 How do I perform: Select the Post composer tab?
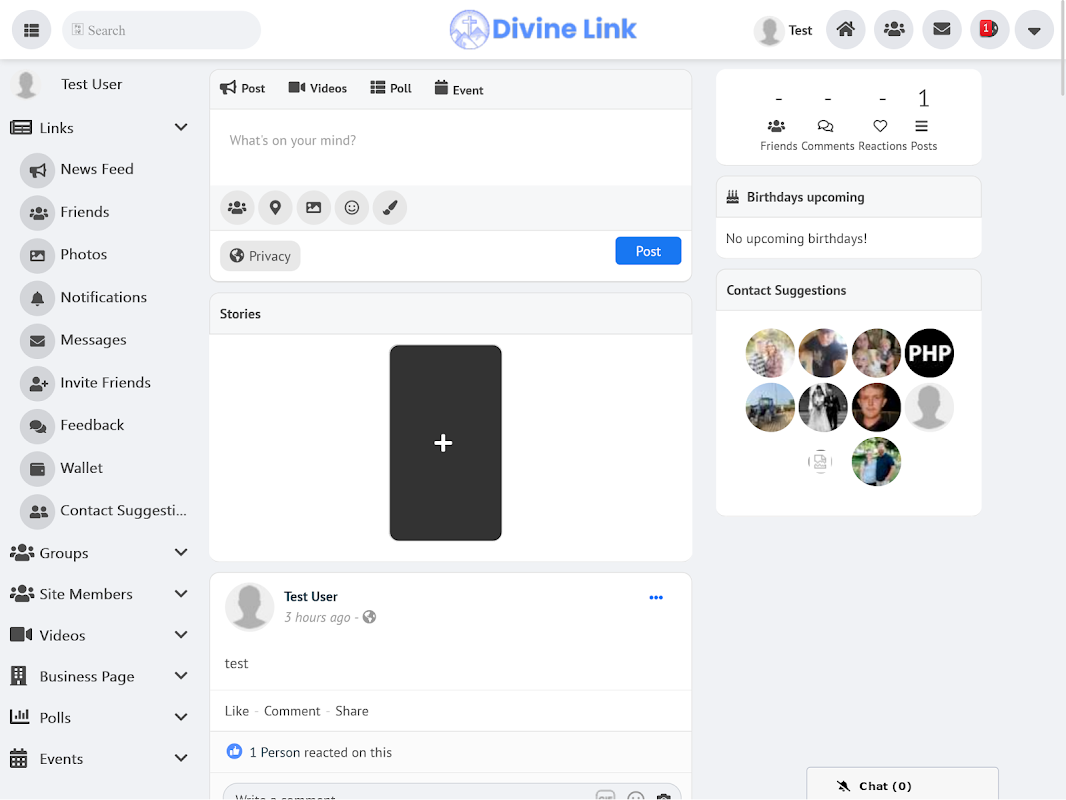(x=243, y=88)
